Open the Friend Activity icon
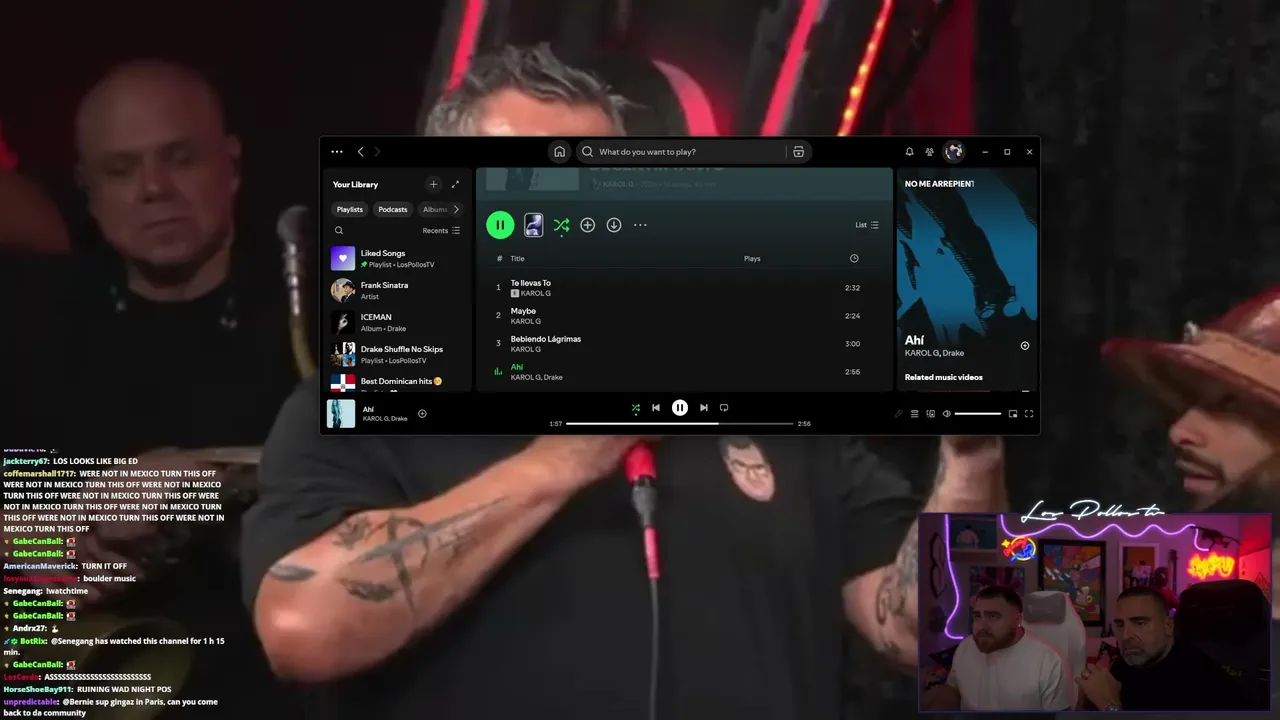The image size is (1280, 720). (x=930, y=152)
